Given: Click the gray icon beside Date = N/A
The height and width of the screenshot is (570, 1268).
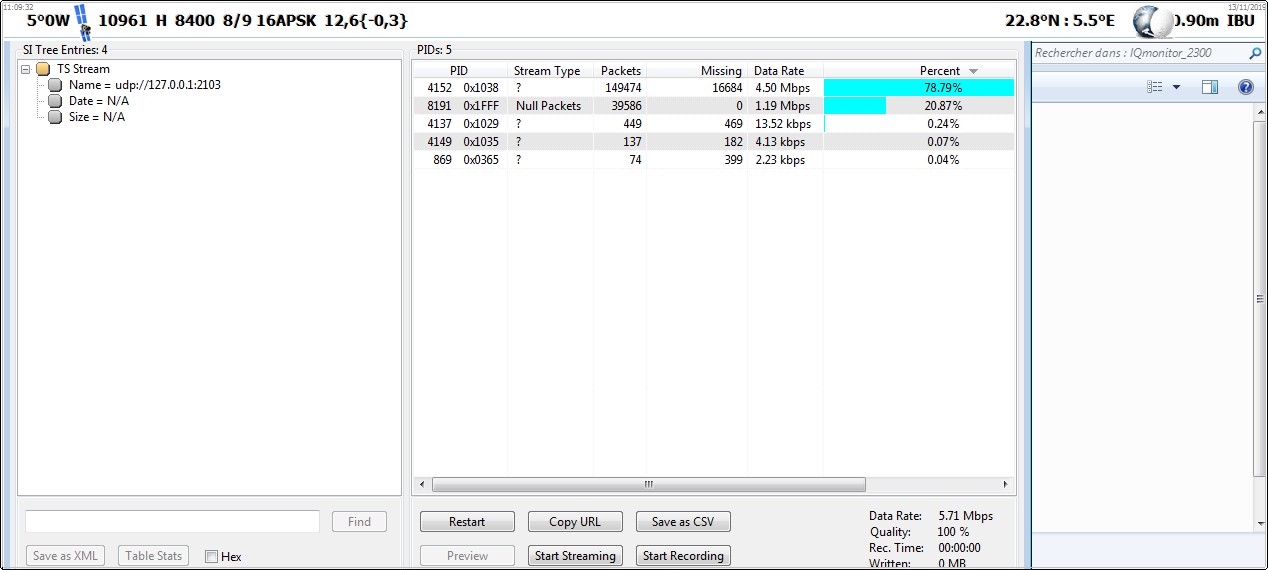Looking at the screenshot, I should (x=56, y=101).
